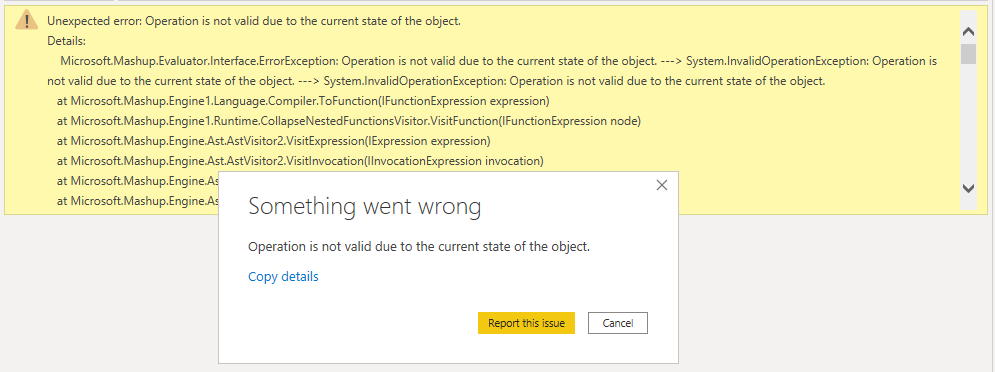Click the Something went wrong heading
Image resolution: width=995 pixels, height=372 pixels.
[364, 207]
